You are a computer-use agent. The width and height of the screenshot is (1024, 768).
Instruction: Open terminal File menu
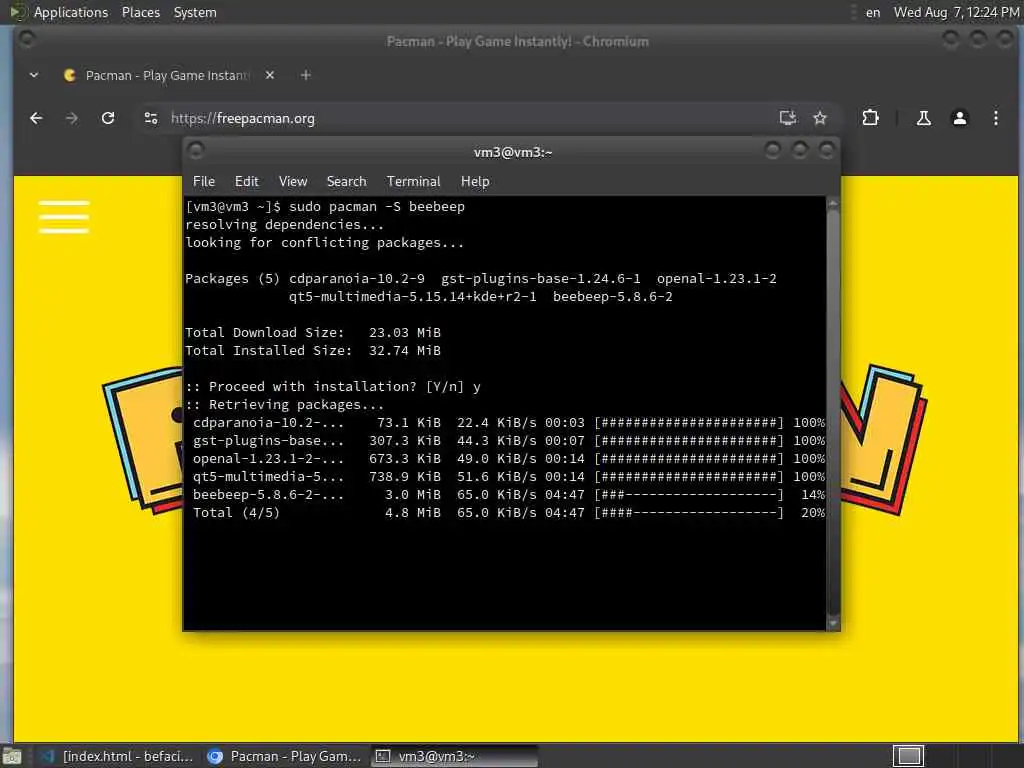[x=204, y=182]
